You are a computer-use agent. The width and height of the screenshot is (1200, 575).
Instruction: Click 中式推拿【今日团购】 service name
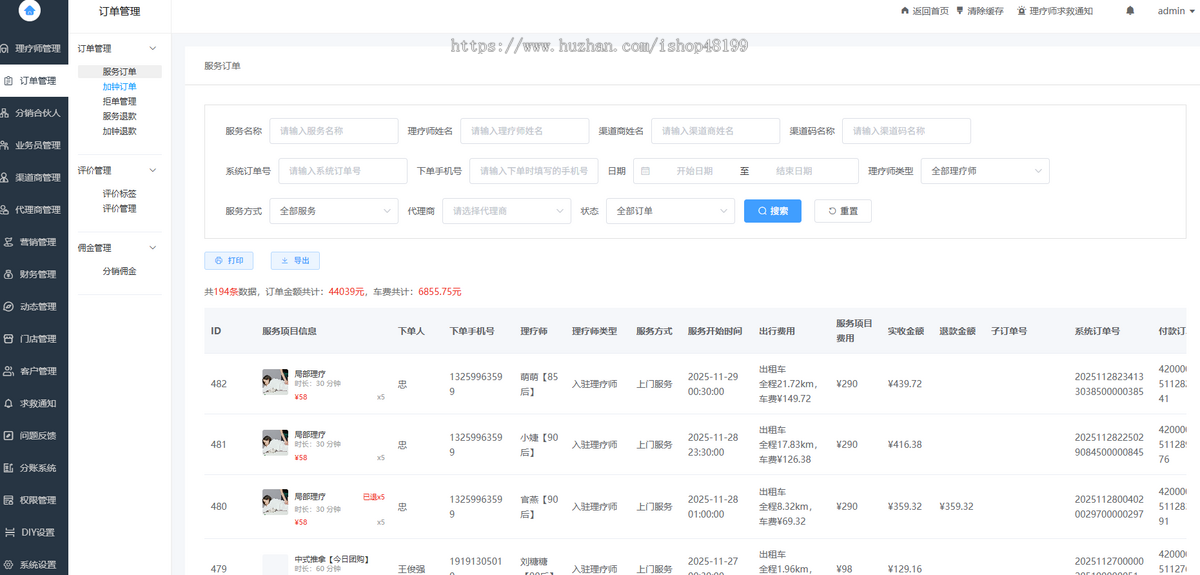331,559
